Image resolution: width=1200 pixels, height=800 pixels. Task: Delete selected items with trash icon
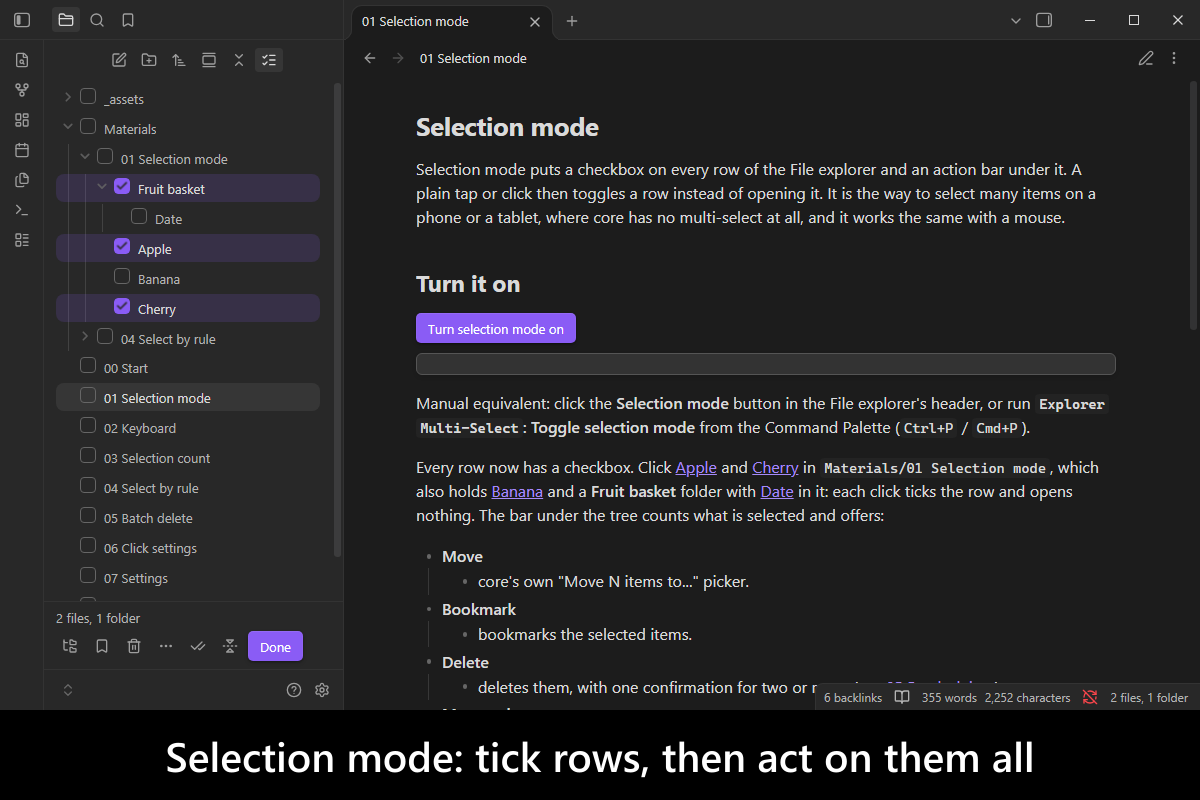(134, 646)
